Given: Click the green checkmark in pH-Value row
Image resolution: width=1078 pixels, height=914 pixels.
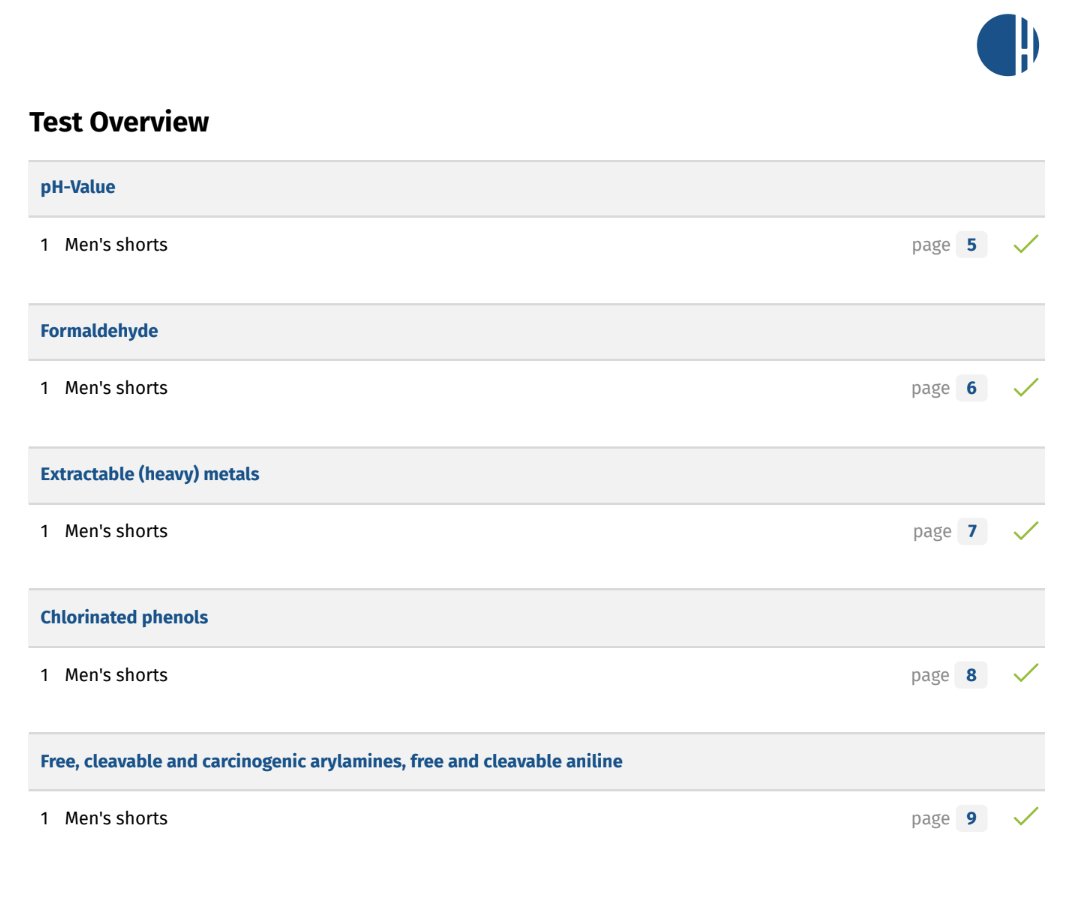Looking at the screenshot, I should click(1026, 243).
